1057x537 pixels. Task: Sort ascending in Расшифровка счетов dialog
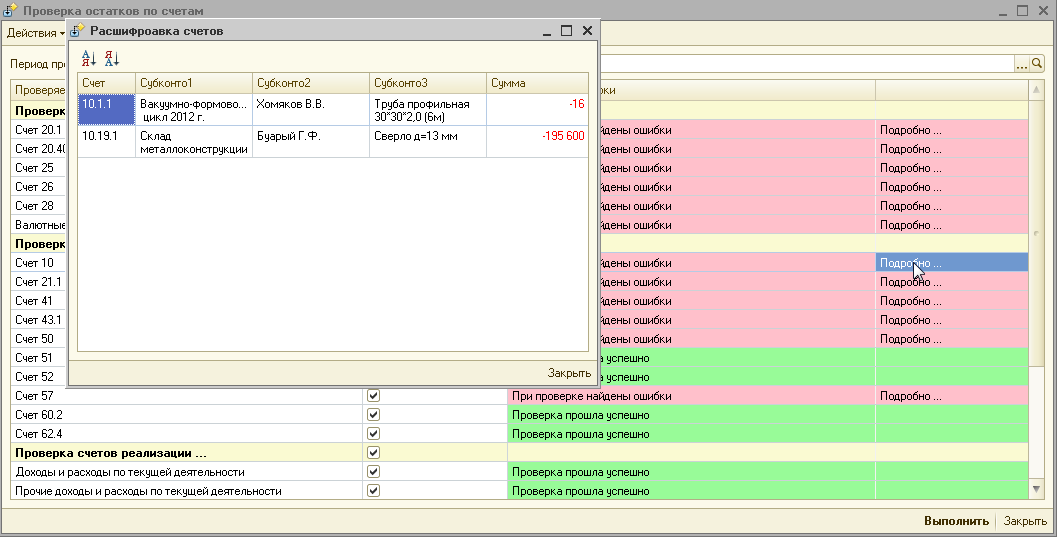point(89,59)
